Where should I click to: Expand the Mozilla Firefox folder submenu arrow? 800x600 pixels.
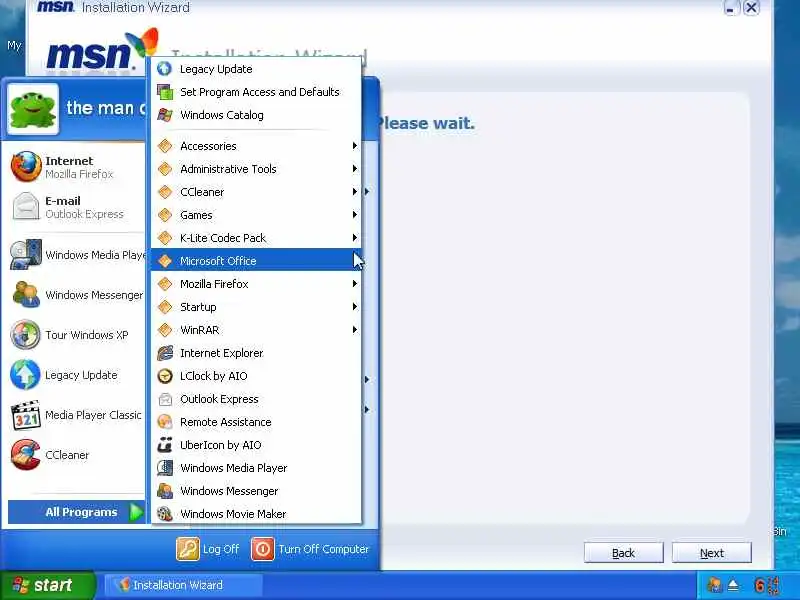(x=355, y=284)
